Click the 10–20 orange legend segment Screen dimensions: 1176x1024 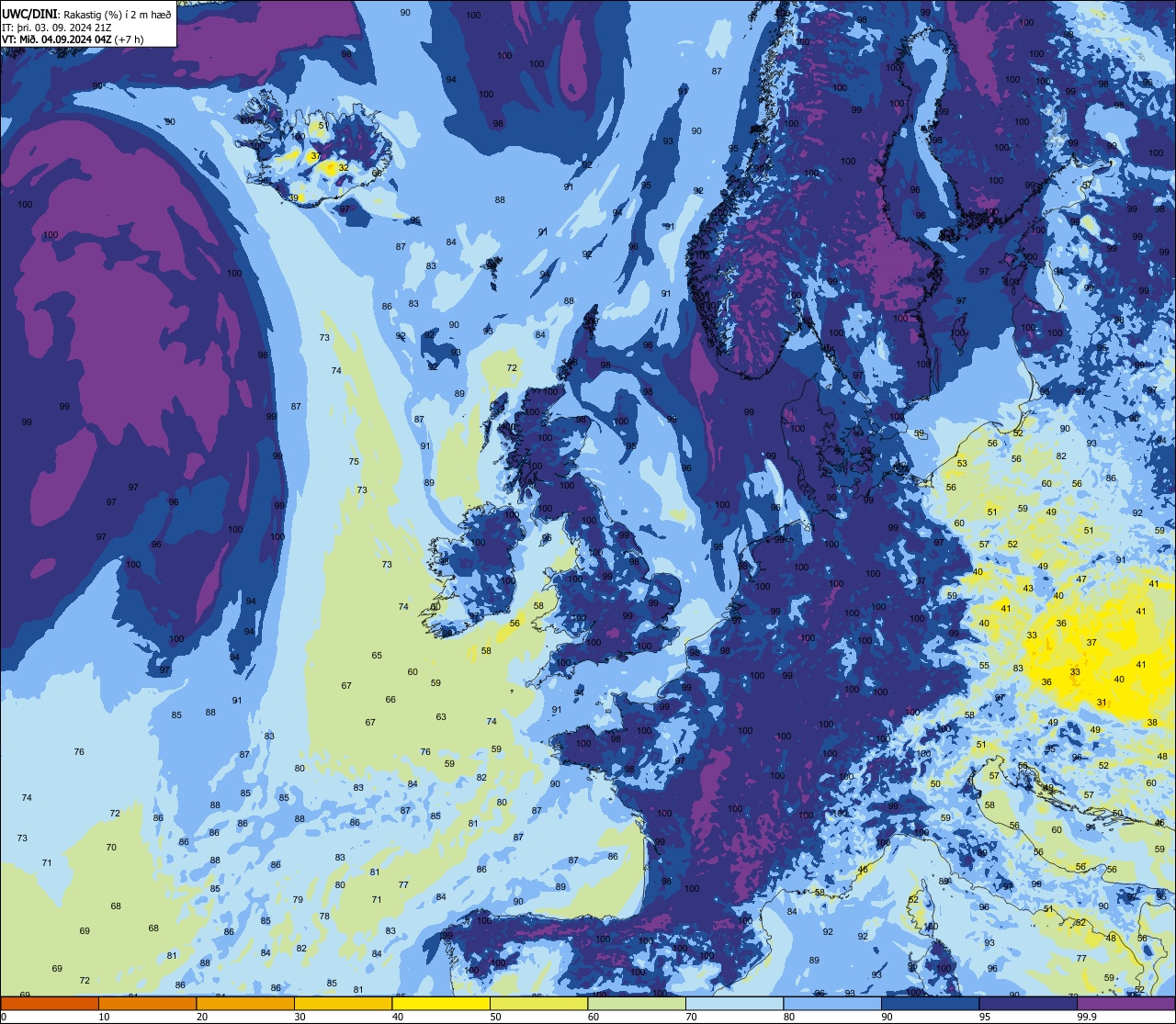147,1003
